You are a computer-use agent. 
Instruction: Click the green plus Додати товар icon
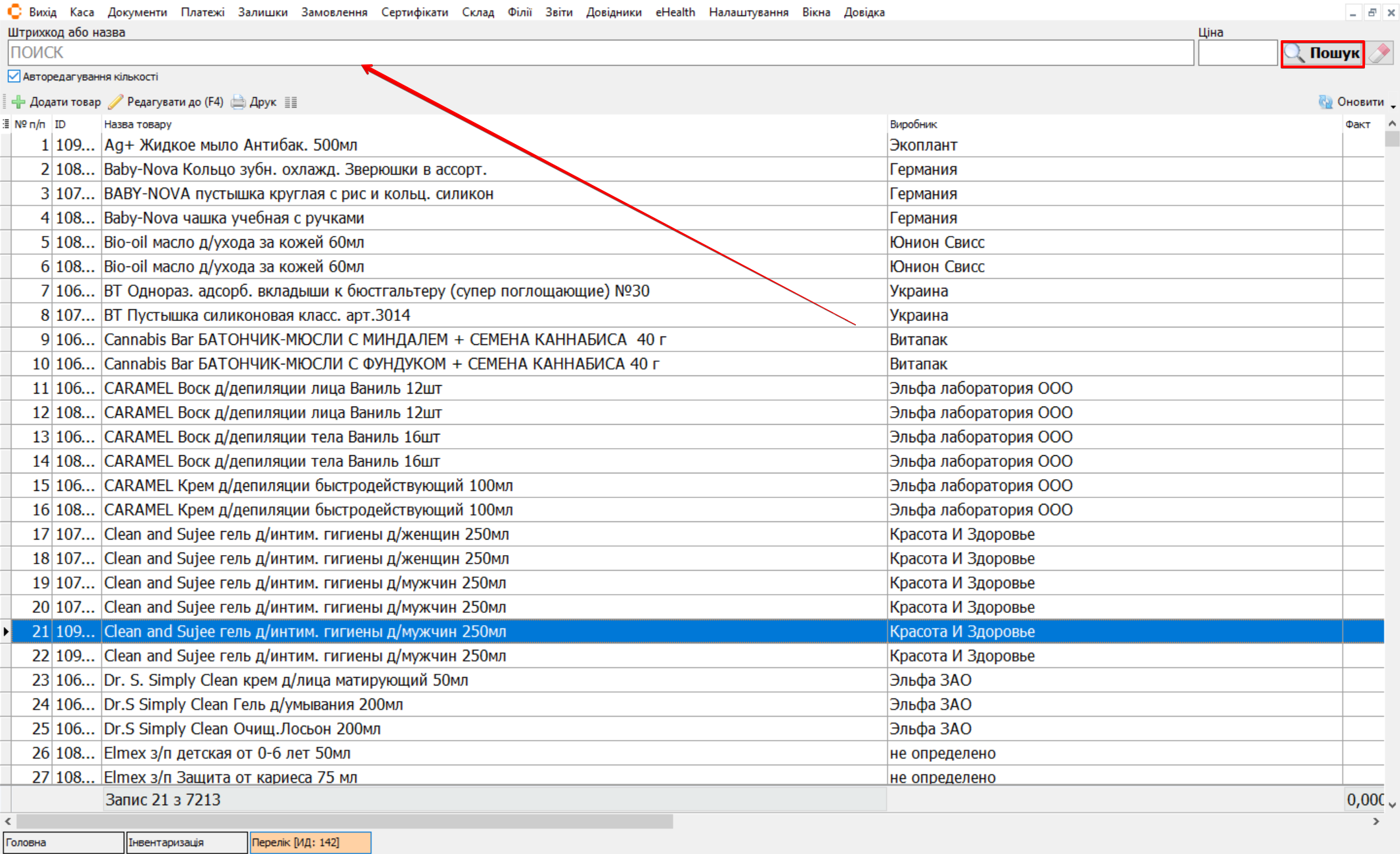19,102
